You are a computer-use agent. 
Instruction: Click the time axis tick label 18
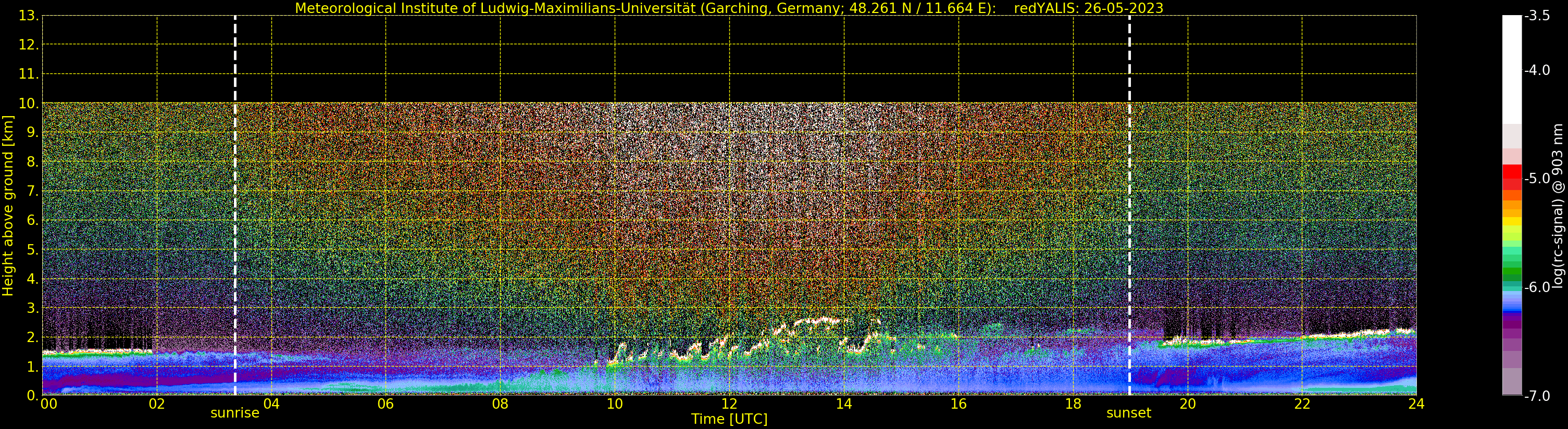pyautogui.click(x=1073, y=404)
